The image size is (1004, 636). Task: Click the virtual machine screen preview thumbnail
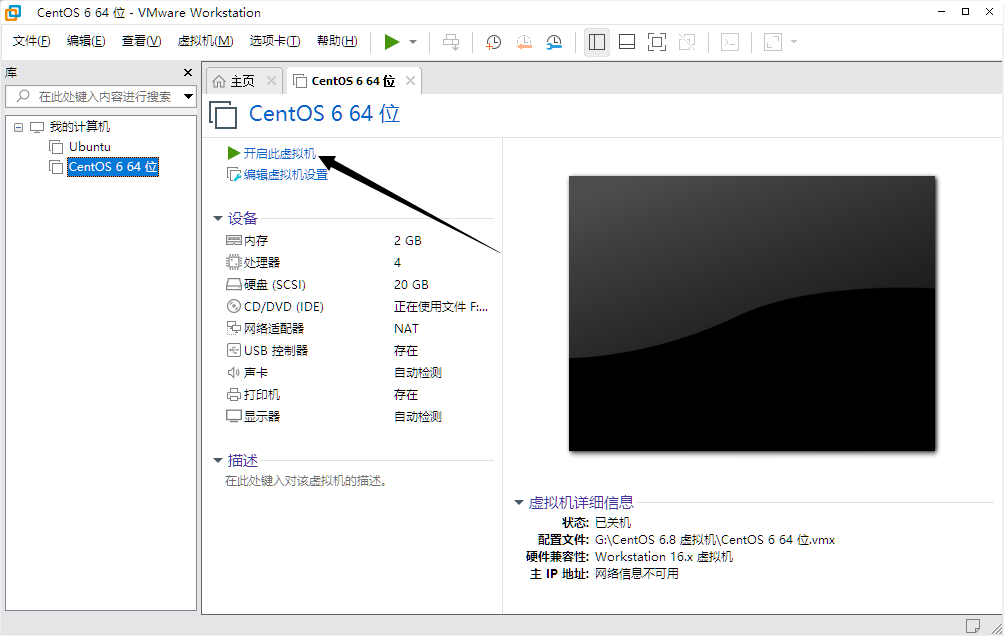point(752,313)
